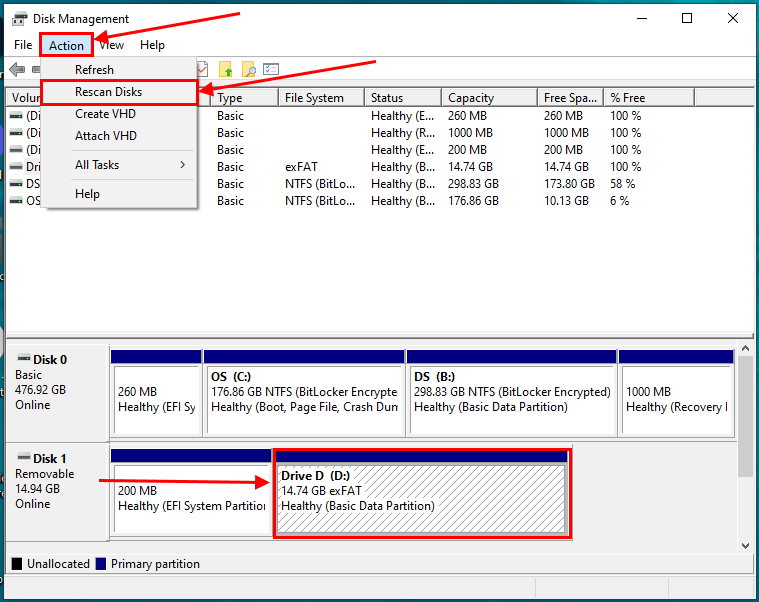The width and height of the screenshot is (759, 602).
Task: Click the Disk 0 label panel
Action: [57, 392]
